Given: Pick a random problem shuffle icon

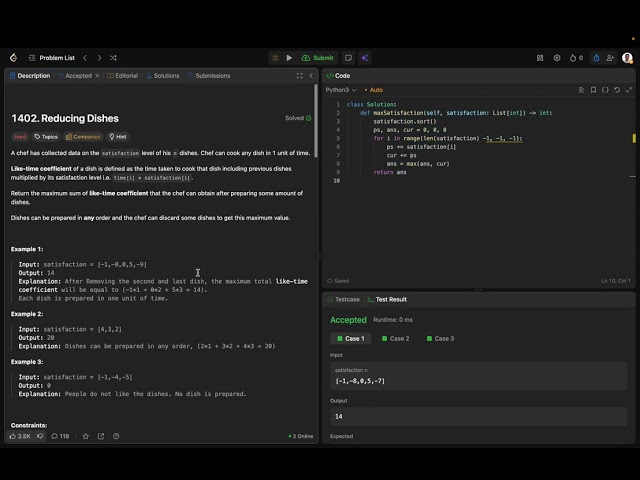Looking at the screenshot, I should pos(113,58).
